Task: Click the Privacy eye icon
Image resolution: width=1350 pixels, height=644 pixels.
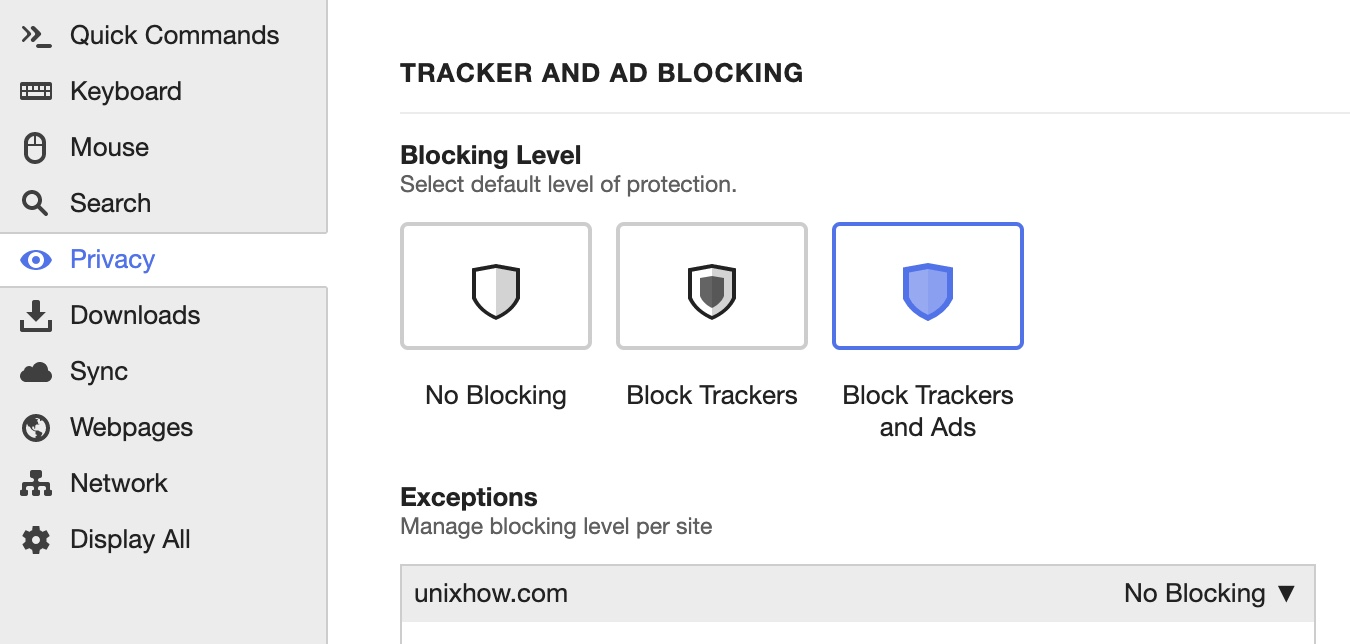Action: [x=36, y=260]
